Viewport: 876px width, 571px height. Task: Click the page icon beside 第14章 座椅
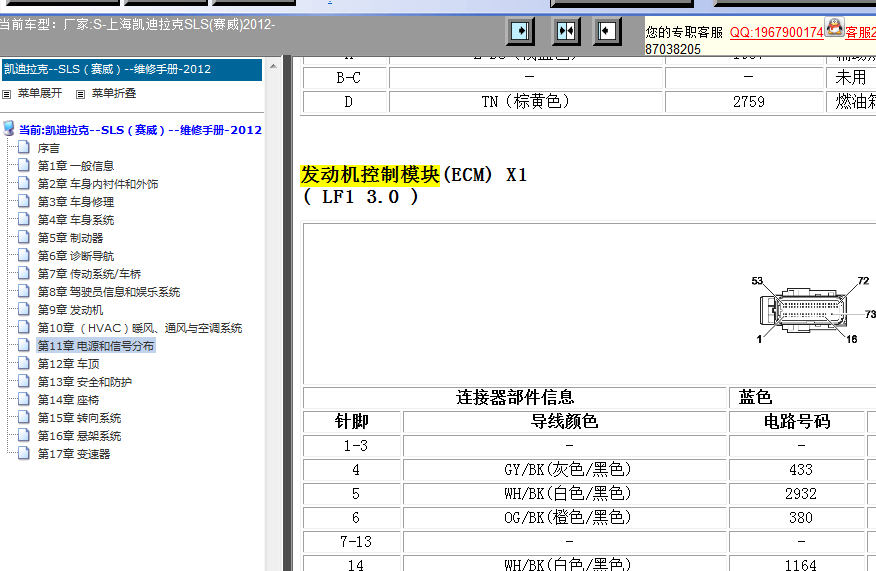pos(23,399)
